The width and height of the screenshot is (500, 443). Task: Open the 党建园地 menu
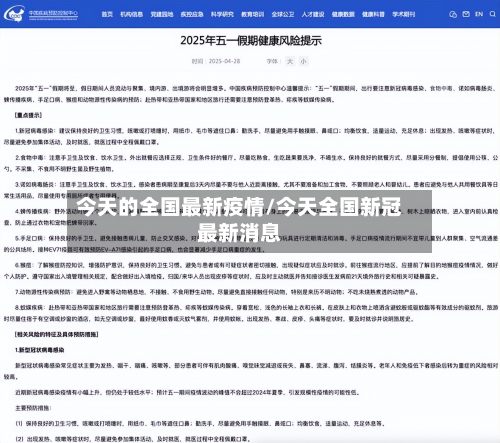pyautogui.click(x=162, y=14)
